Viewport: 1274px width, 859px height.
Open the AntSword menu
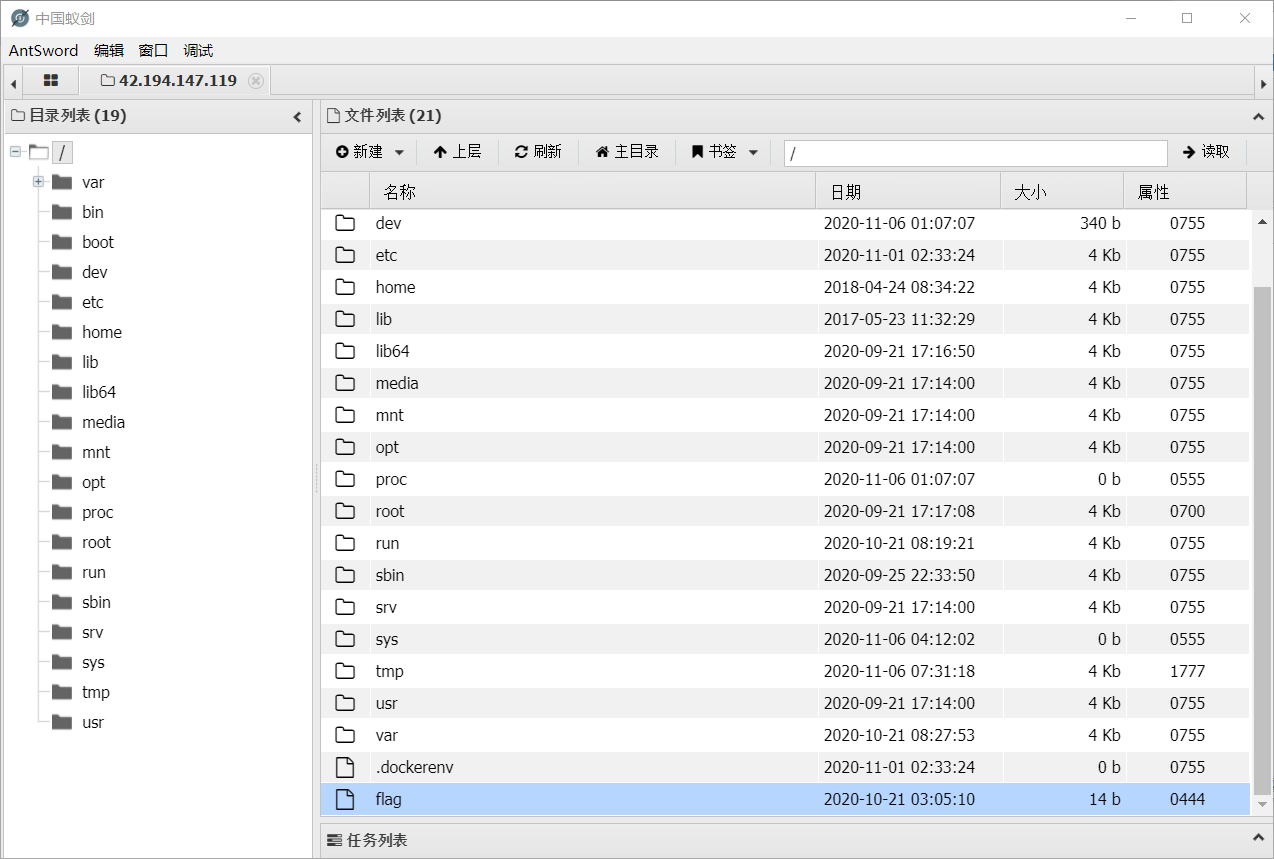(x=44, y=50)
